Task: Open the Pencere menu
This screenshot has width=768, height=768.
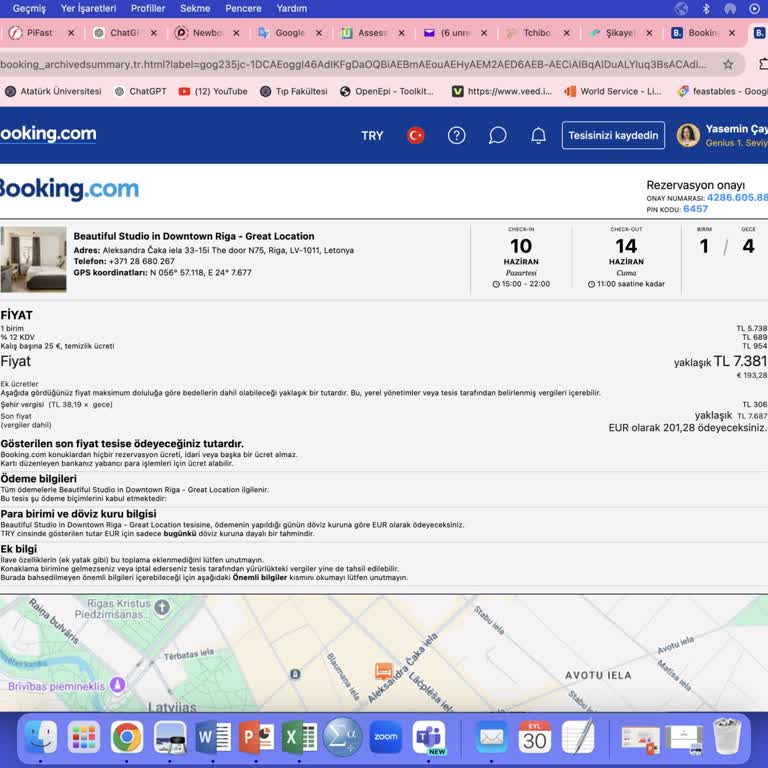Action: click(x=243, y=8)
